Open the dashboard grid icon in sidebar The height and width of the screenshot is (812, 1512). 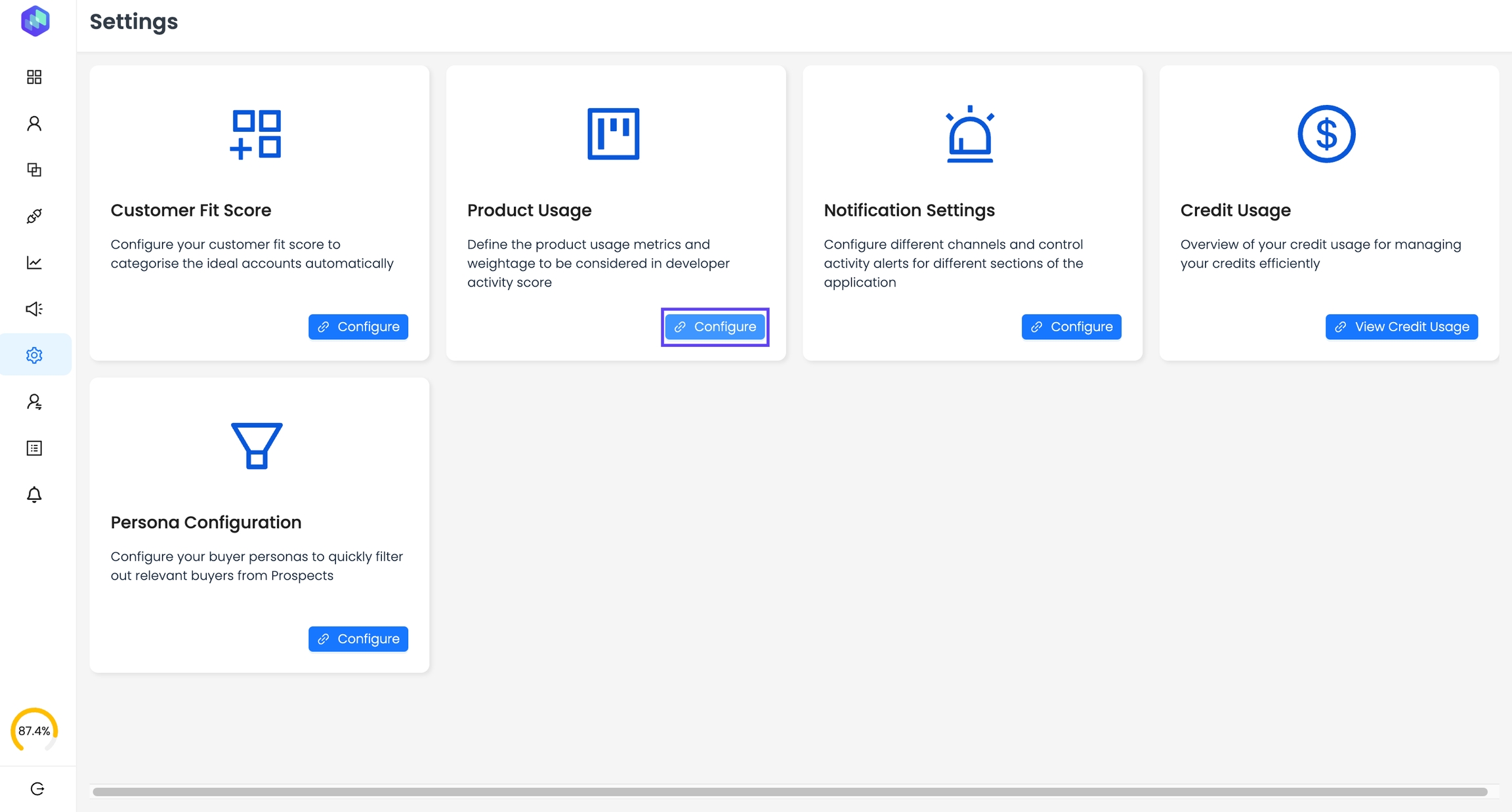[x=34, y=77]
